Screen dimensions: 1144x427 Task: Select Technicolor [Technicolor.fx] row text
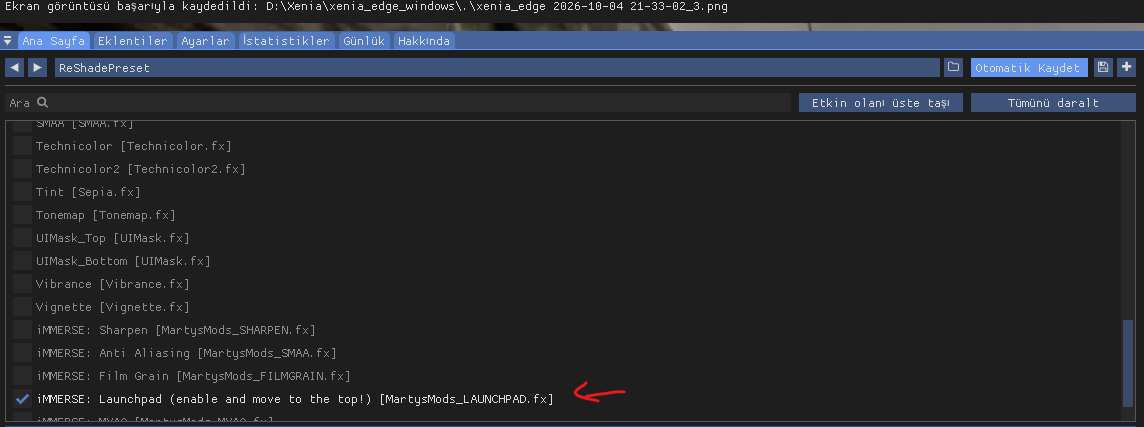click(134, 146)
